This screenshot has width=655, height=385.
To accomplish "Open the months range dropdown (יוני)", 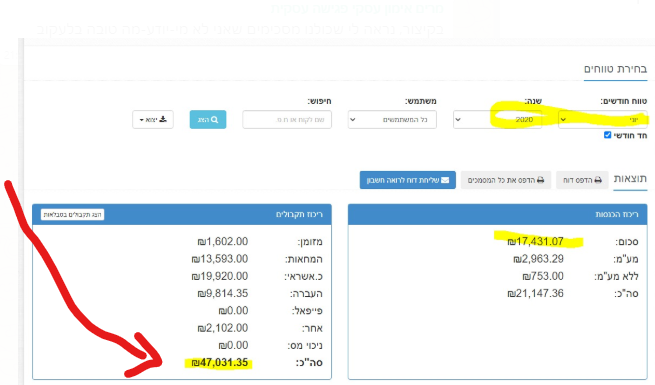I will (603, 119).
